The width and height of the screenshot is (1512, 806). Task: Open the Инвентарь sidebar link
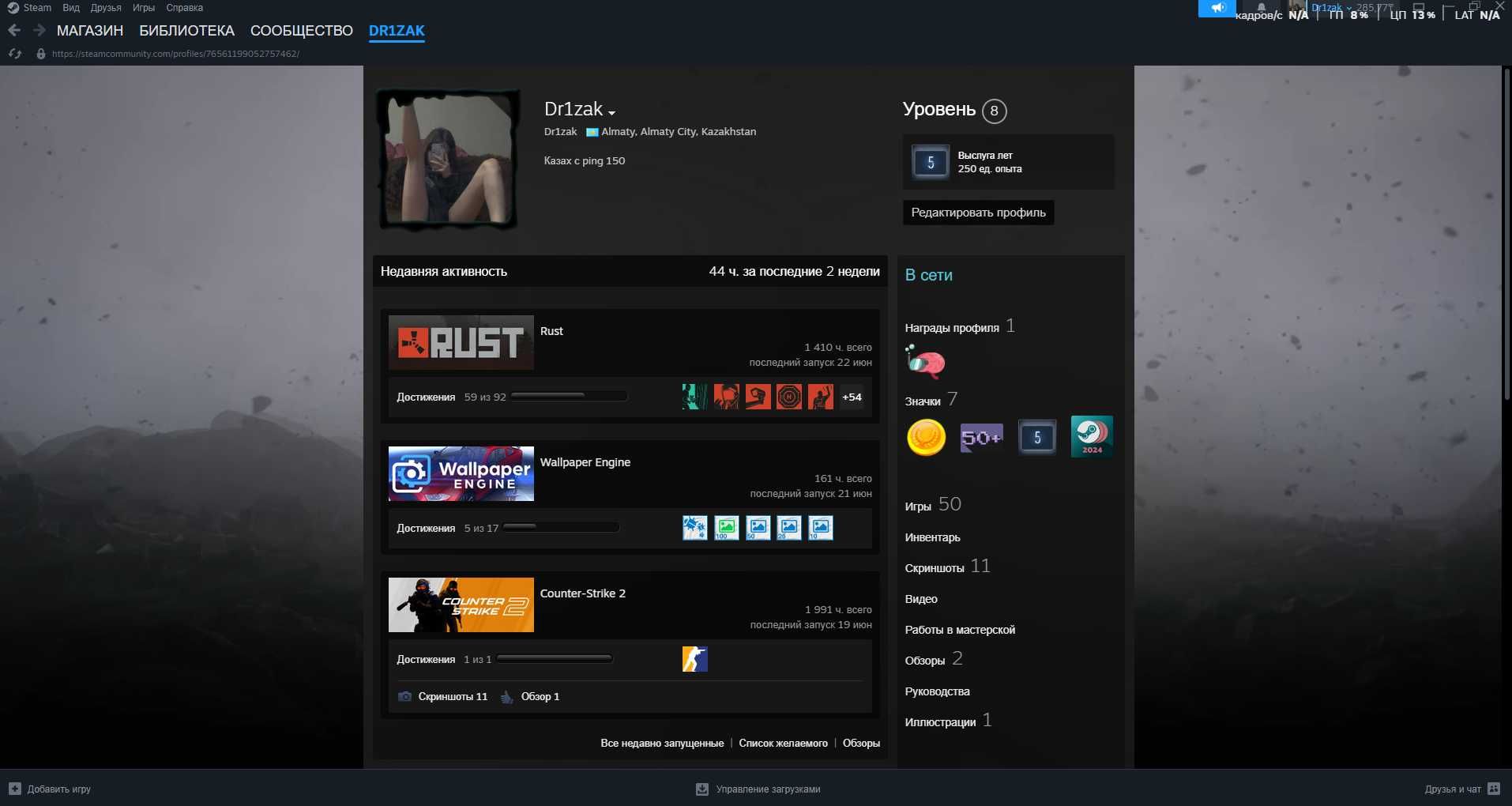coord(932,537)
